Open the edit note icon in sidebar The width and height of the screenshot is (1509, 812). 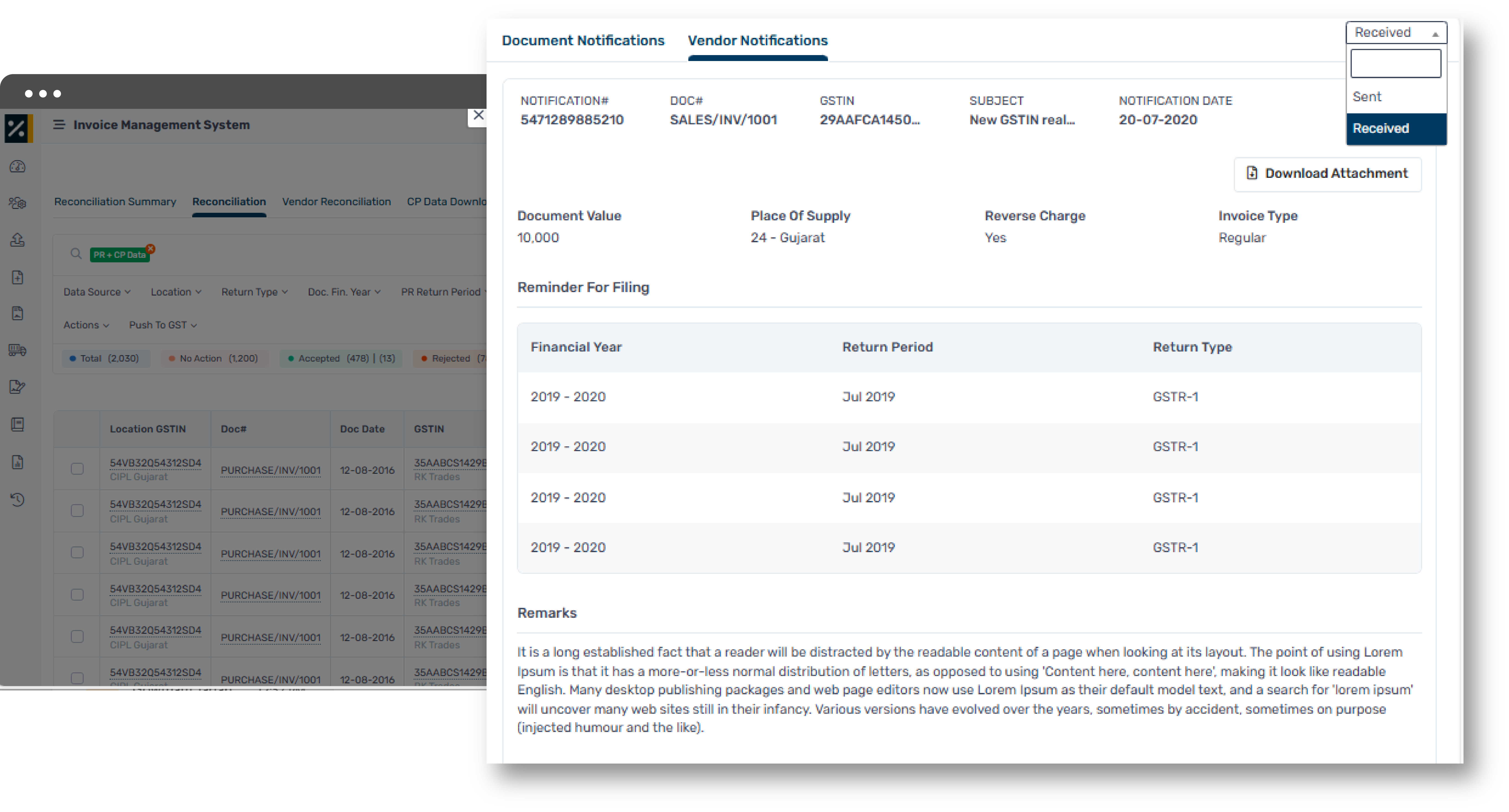(x=18, y=387)
